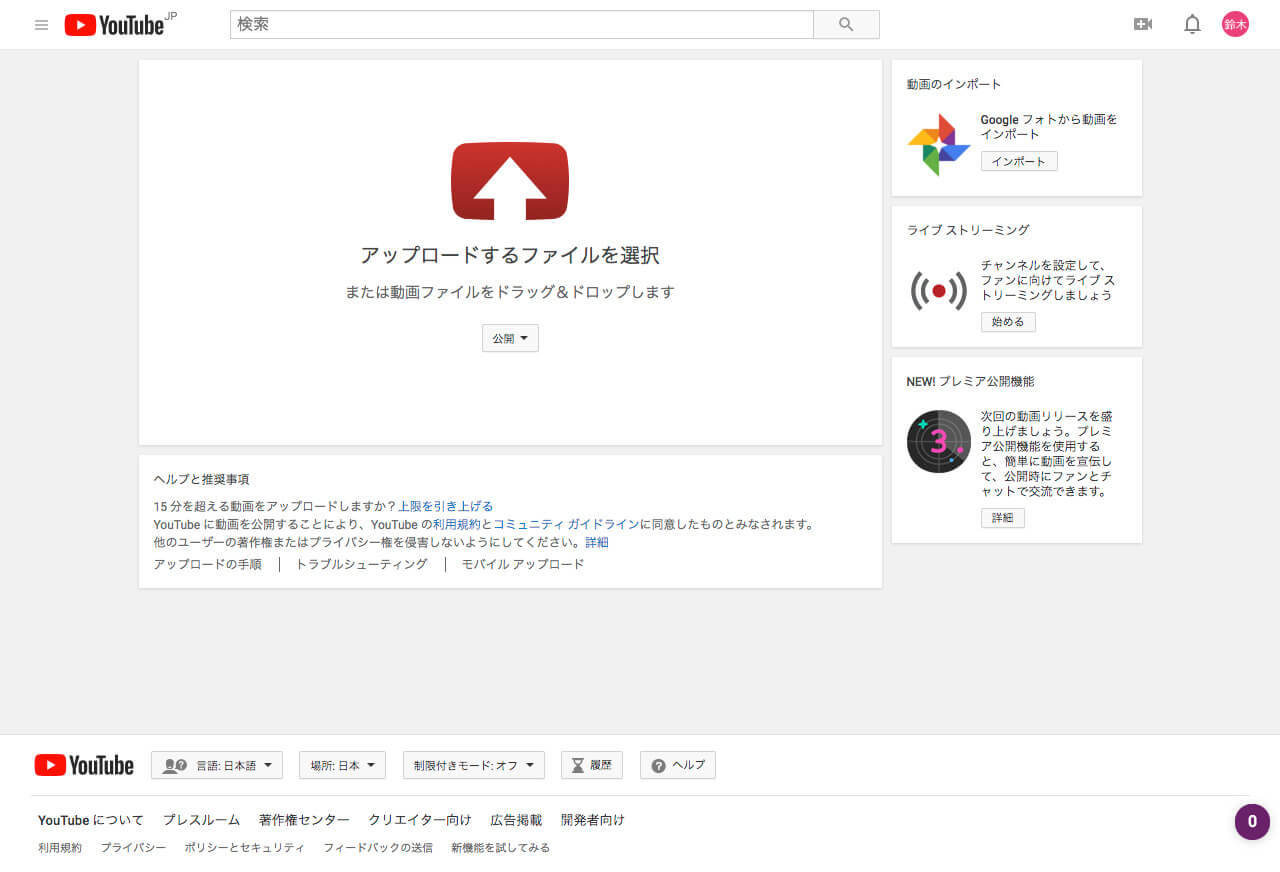Open the 場所: 日本 location dropdown
This screenshot has width=1280, height=872.
coord(342,765)
